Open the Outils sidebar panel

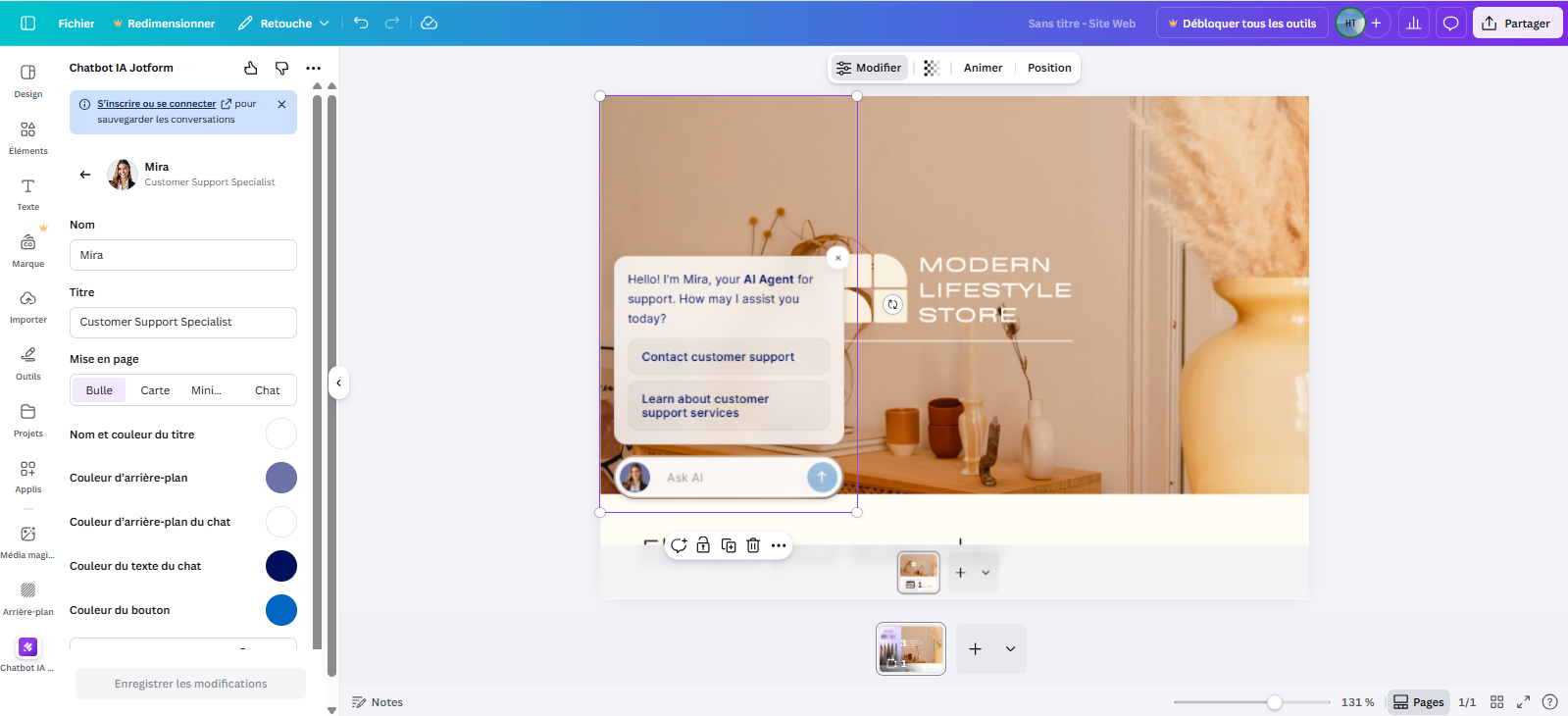click(28, 364)
